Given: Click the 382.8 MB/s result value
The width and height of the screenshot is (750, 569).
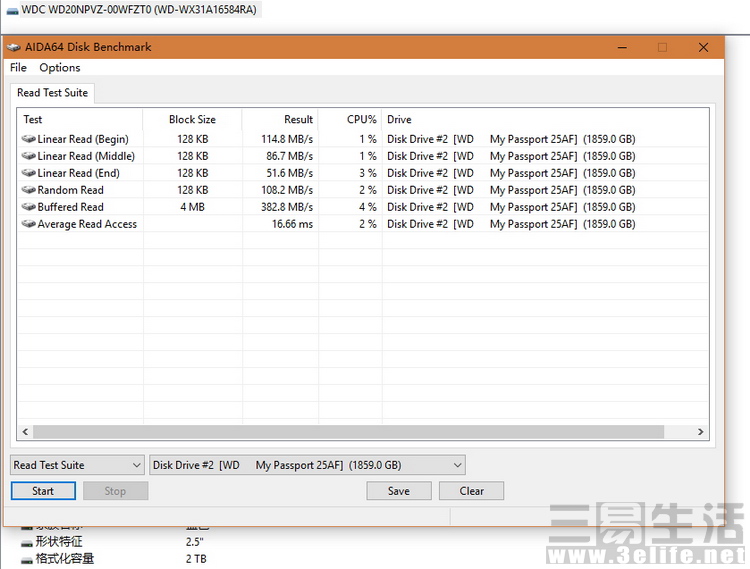Looking at the screenshot, I should 287,207.
